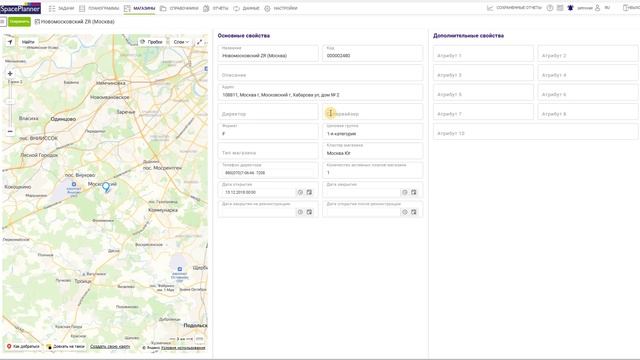Image resolution: width=640 pixels, height=360 pixels.
Task: Expand the map Слои layers dropdown
Action: click(x=181, y=42)
